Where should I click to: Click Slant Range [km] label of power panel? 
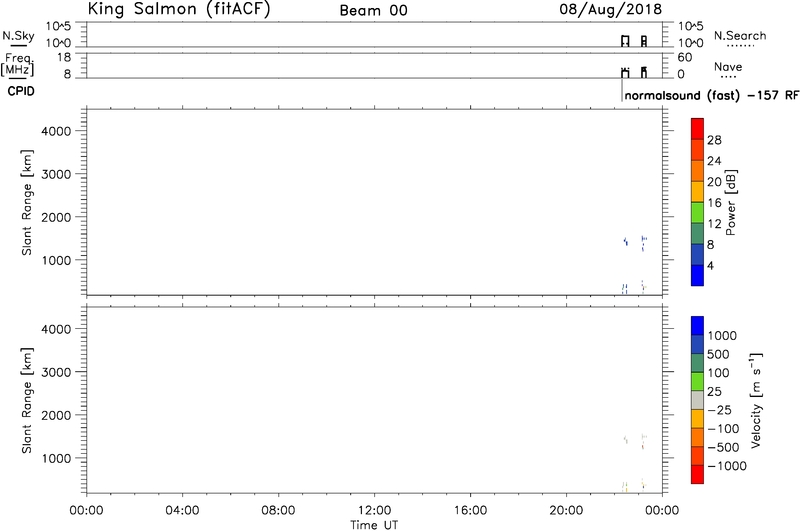tap(27, 203)
